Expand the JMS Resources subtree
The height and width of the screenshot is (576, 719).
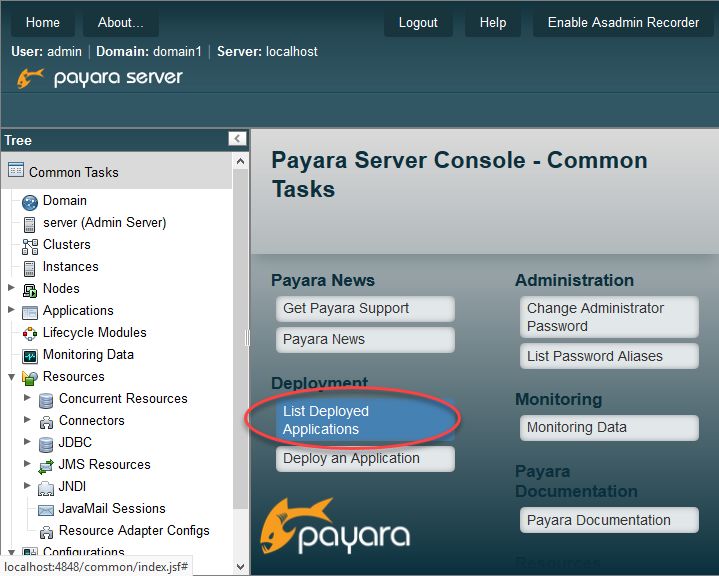click(x=27, y=464)
